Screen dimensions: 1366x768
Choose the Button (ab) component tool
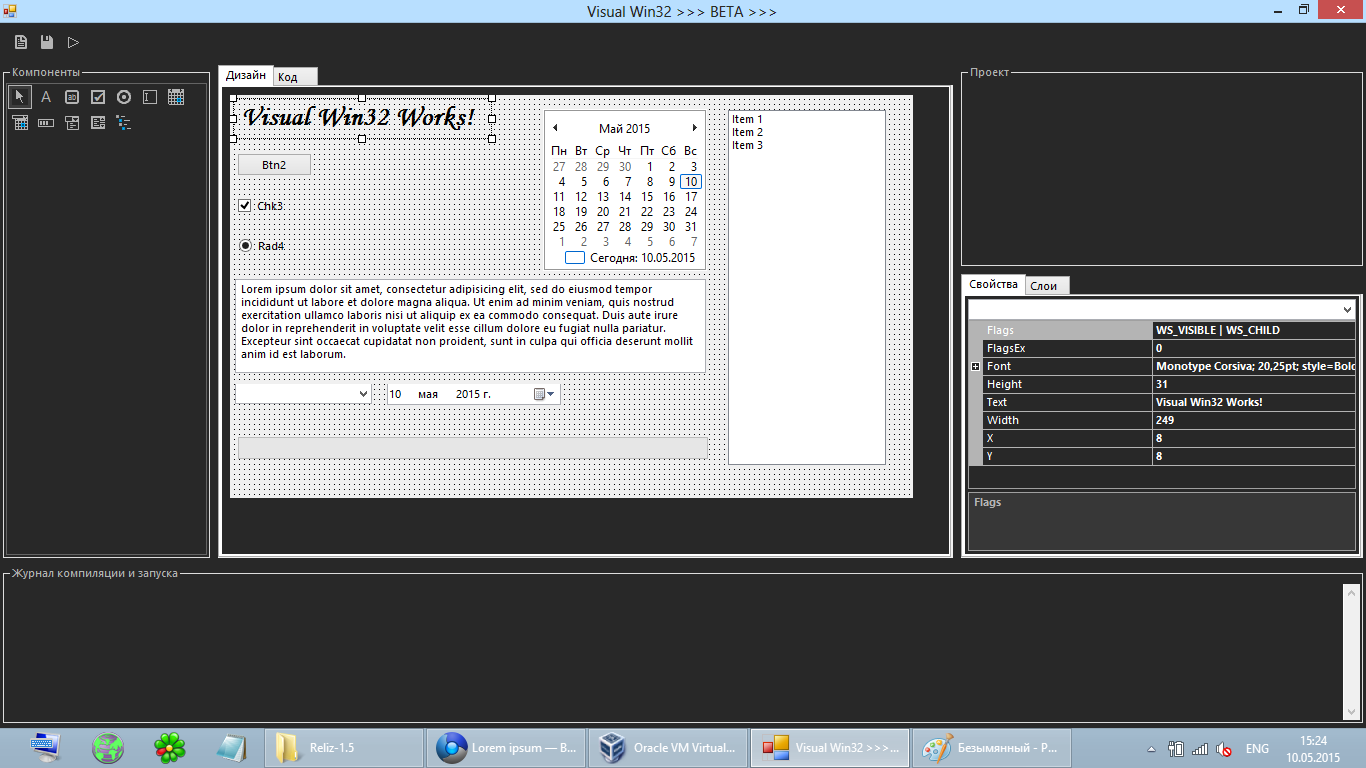[x=72, y=97]
